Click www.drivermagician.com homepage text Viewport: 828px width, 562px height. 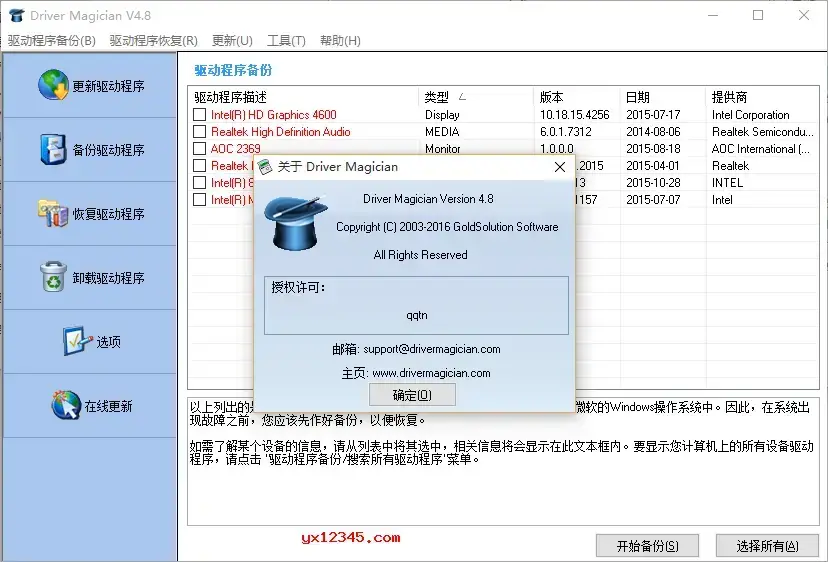(431, 373)
